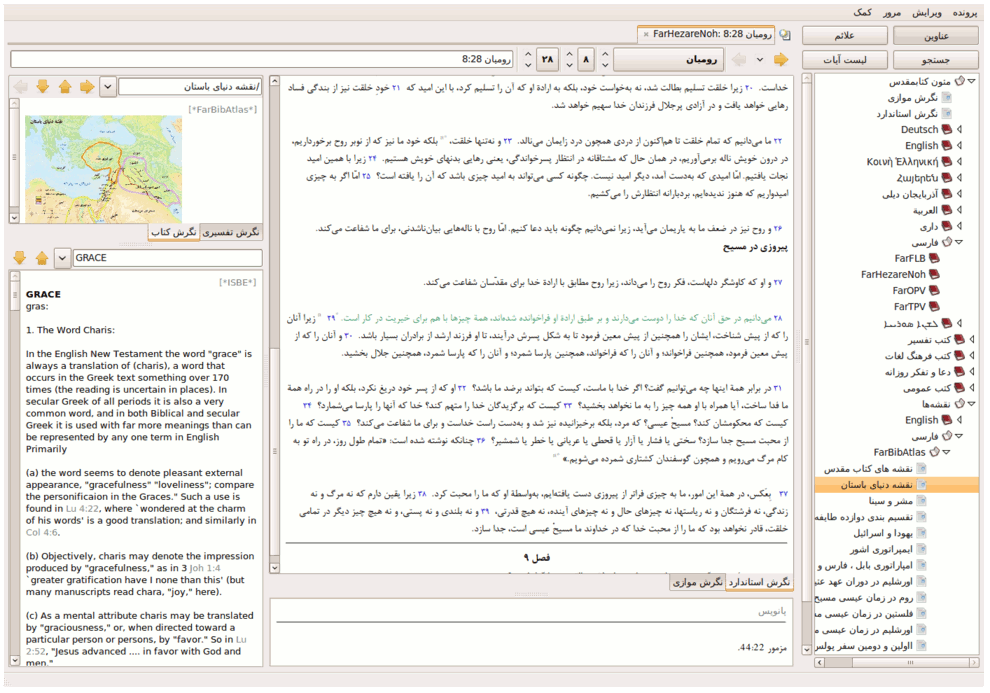Viewport: 990px width, 693px height.
Task: Click the module icon next to FarOPV
Action: (934, 290)
